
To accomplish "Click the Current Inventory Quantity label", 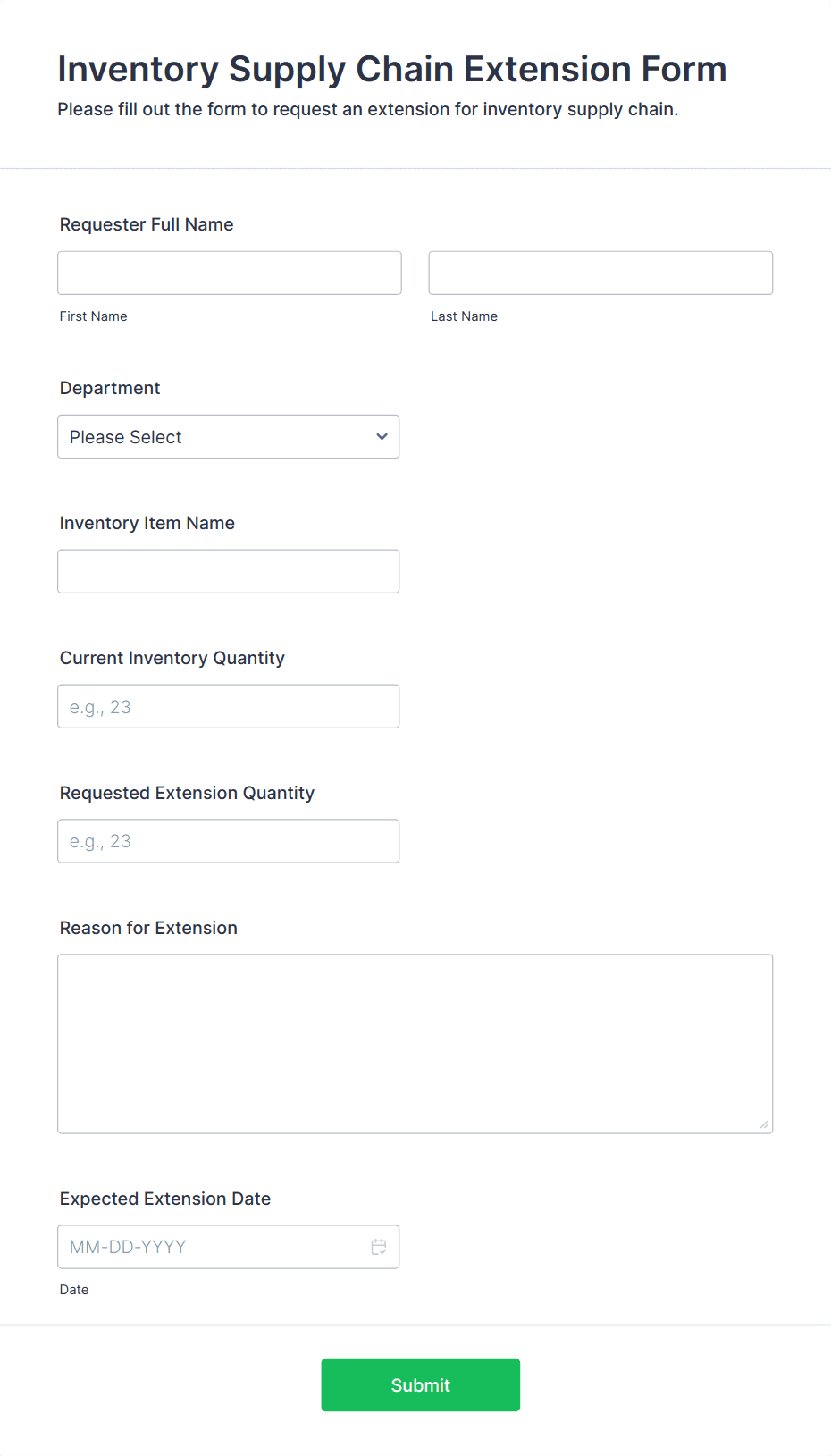I will tap(172, 658).
